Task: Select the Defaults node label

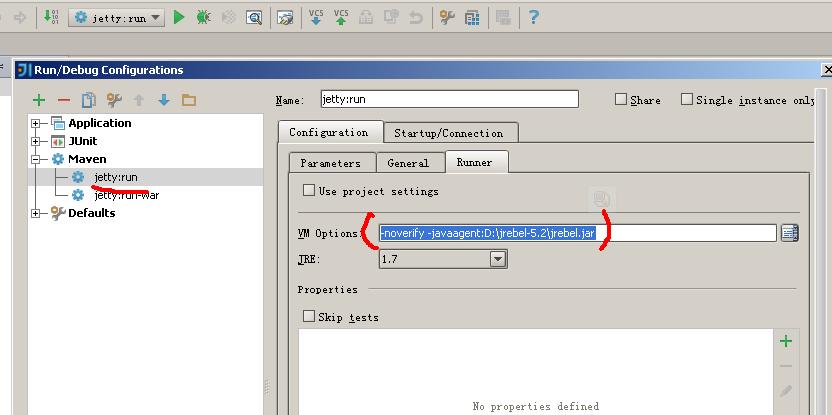Action: (x=91, y=213)
